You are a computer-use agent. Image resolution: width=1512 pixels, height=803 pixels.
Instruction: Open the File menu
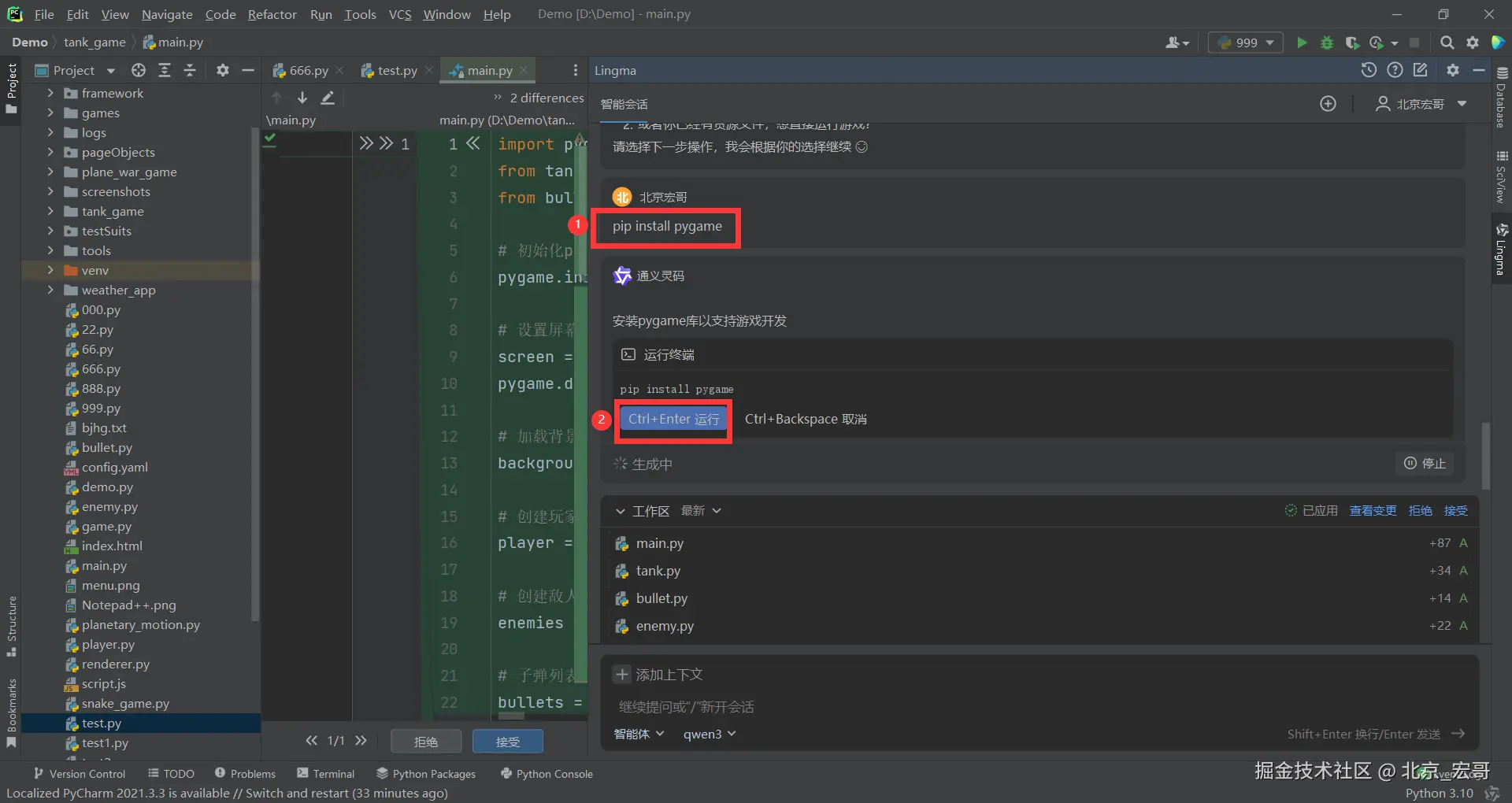(x=44, y=14)
